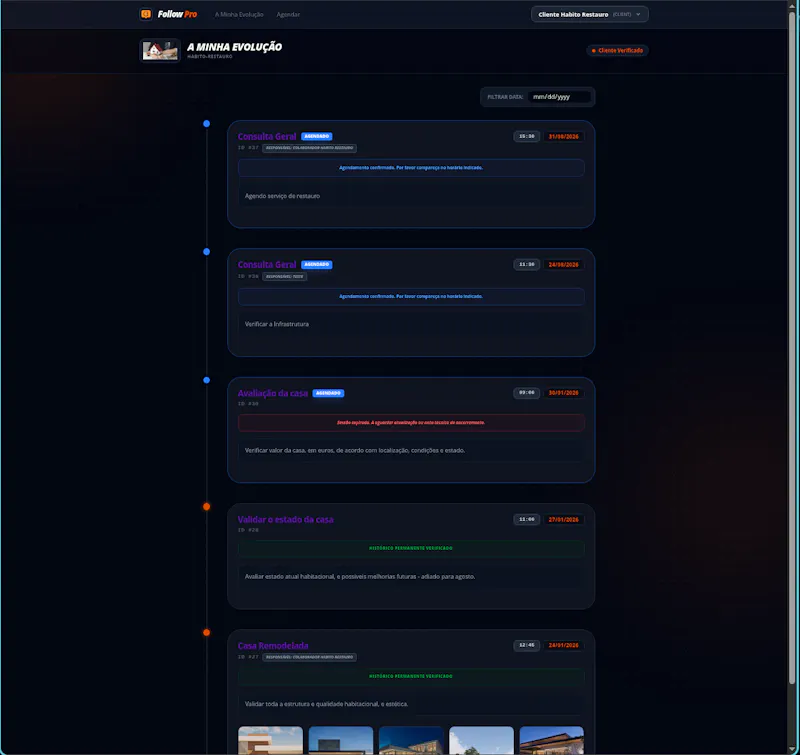This screenshot has width=800, height=755.
Task: Click the timeline dot beside the restauro Consulta Geral card
Action: tap(206, 123)
